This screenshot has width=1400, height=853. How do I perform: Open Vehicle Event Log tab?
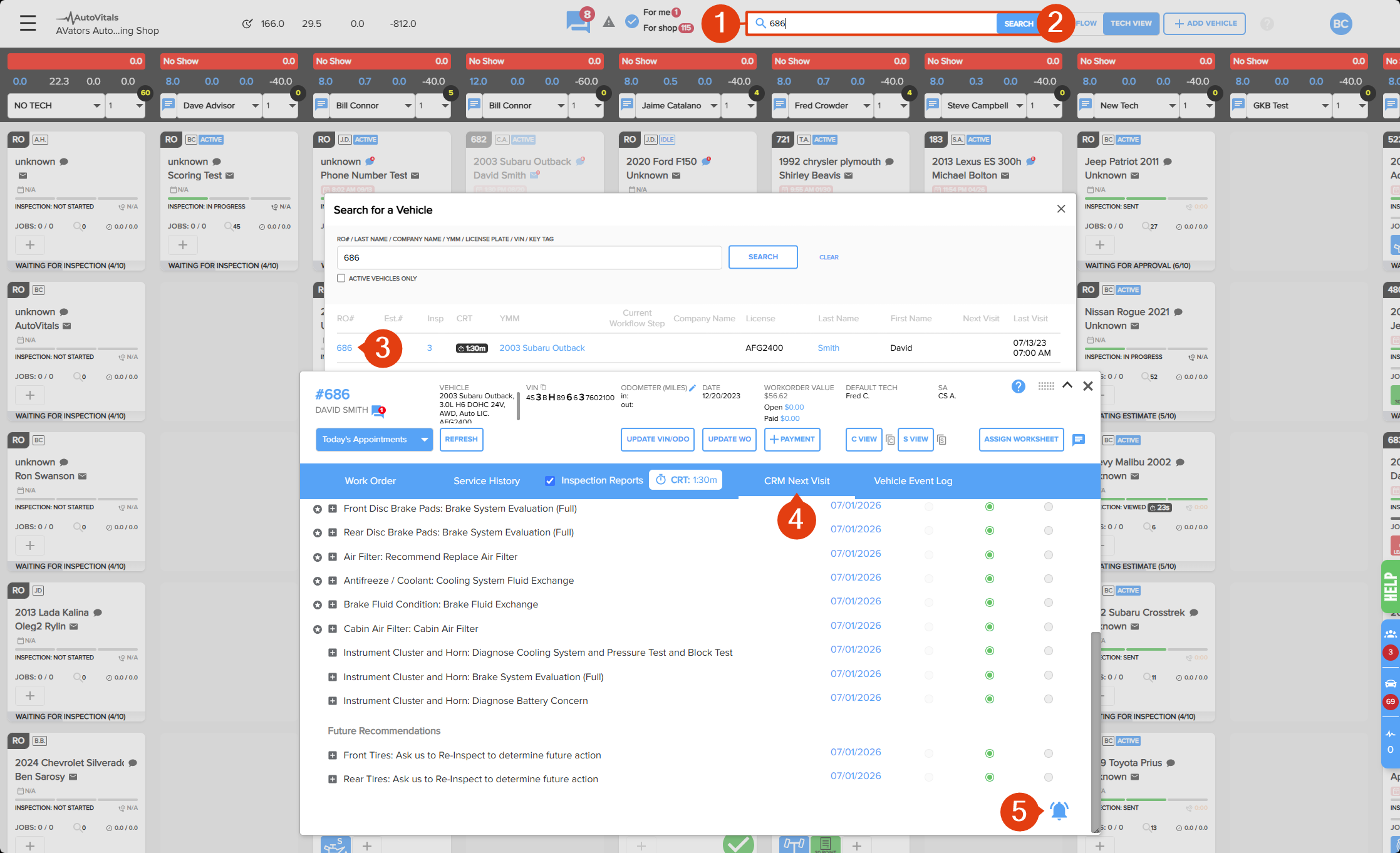[913, 481]
